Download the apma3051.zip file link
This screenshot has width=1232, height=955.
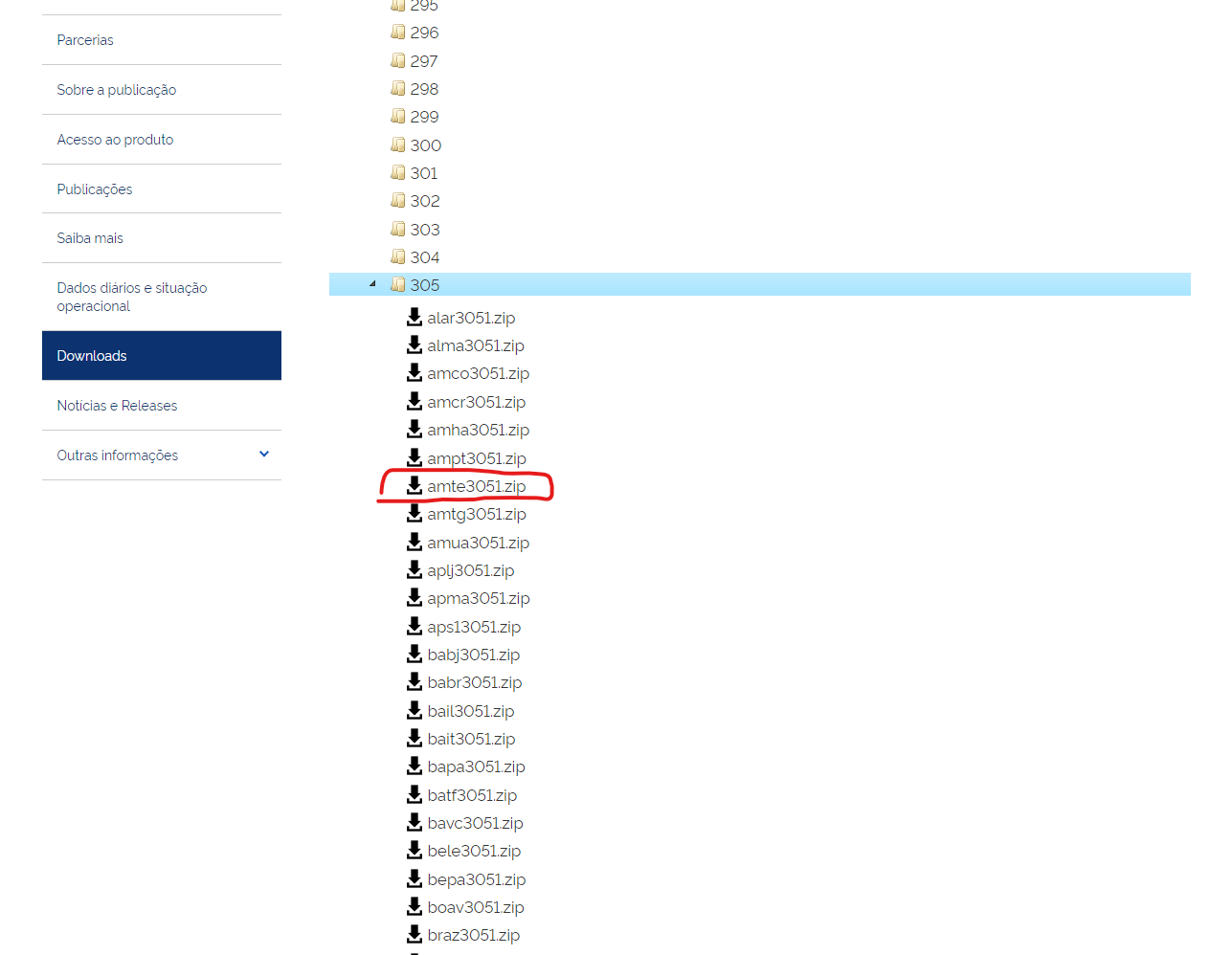coord(478,598)
